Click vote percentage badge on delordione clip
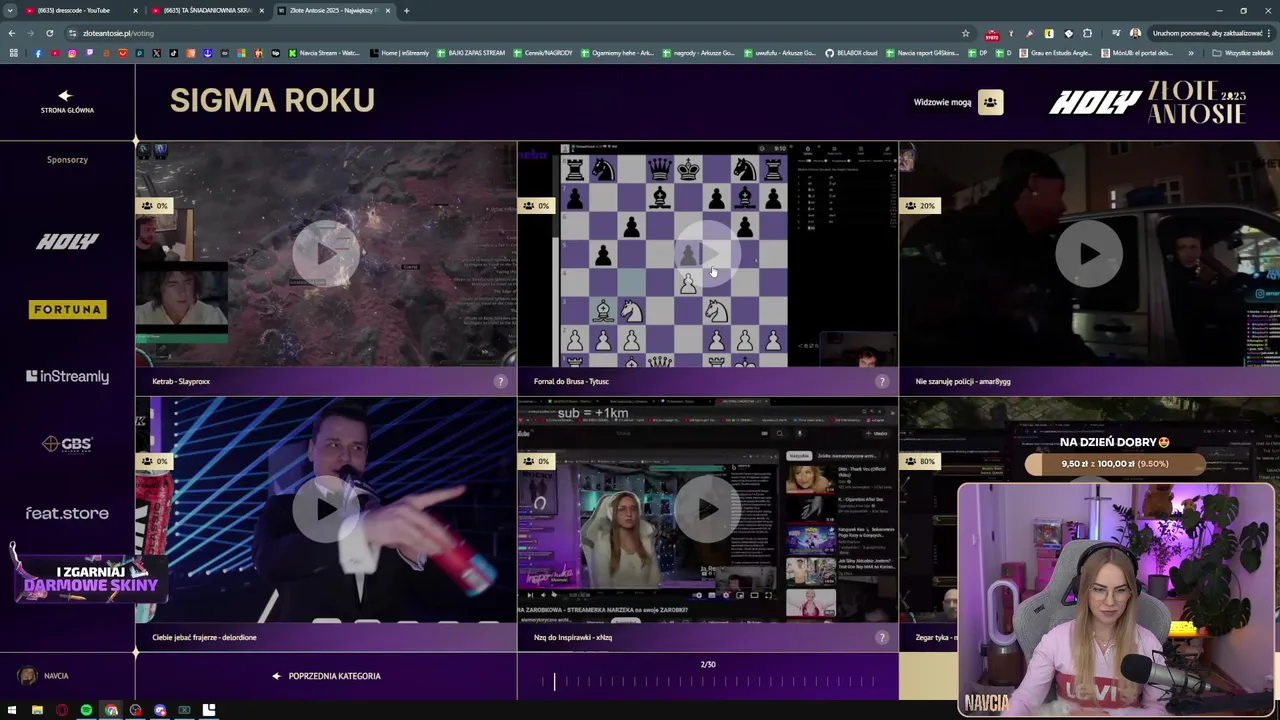 pos(155,461)
